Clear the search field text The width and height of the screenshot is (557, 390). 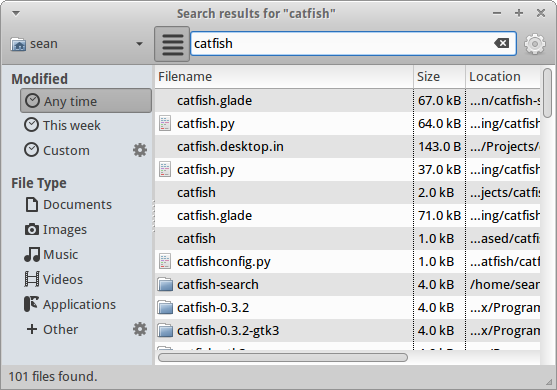tap(502, 43)
